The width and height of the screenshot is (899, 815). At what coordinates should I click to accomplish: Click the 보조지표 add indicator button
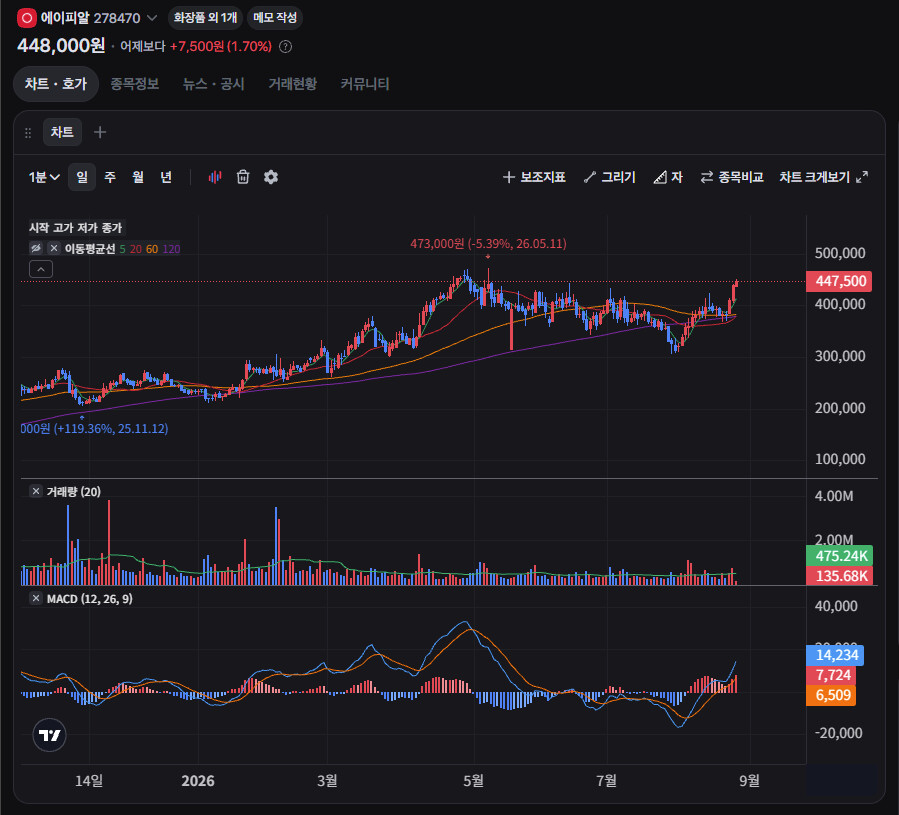point(534,177)
